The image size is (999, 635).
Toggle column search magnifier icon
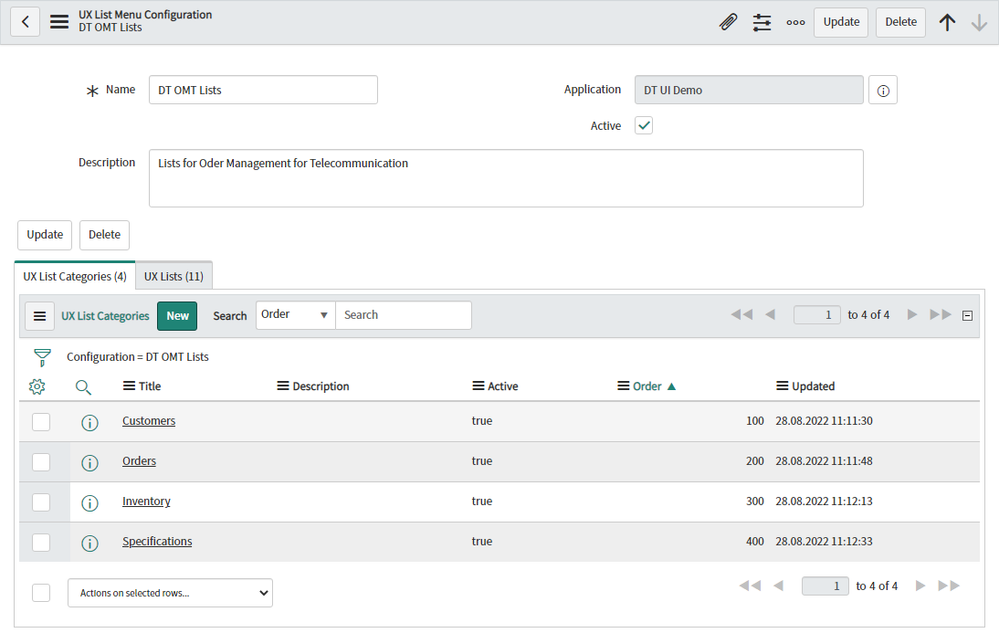[83, 387]
